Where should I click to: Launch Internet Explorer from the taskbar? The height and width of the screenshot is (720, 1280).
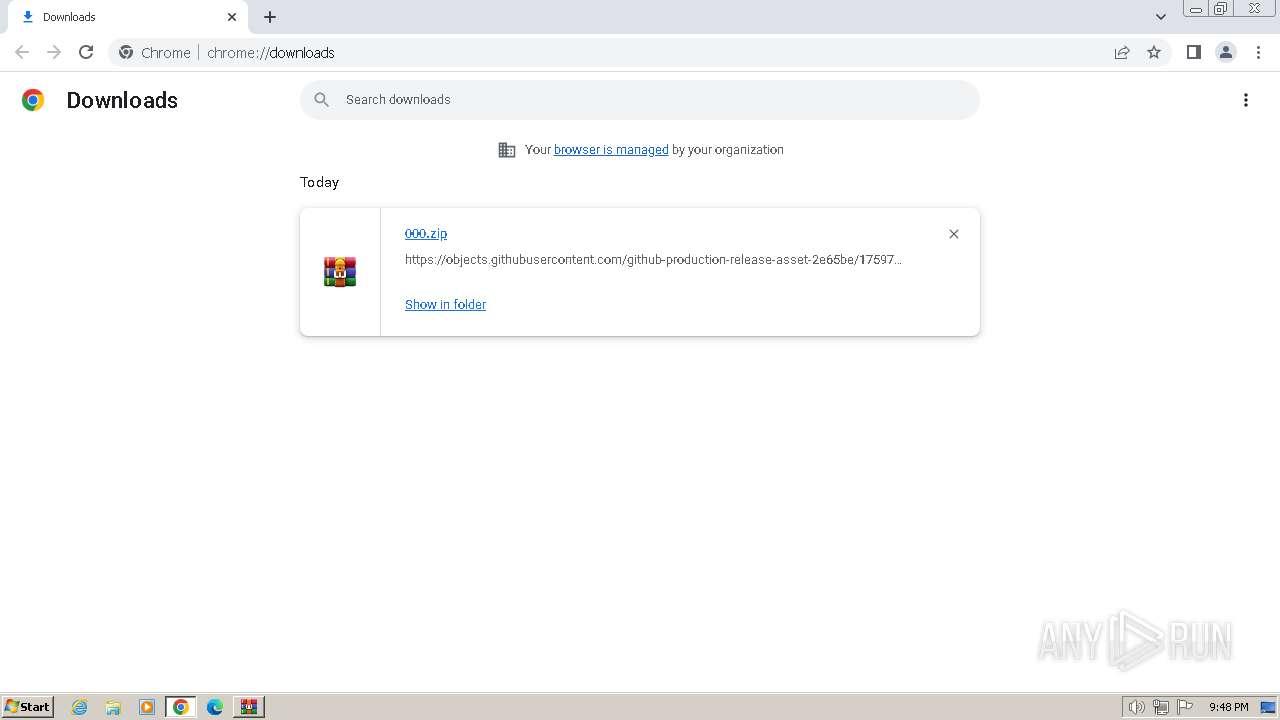click(80, 707)
